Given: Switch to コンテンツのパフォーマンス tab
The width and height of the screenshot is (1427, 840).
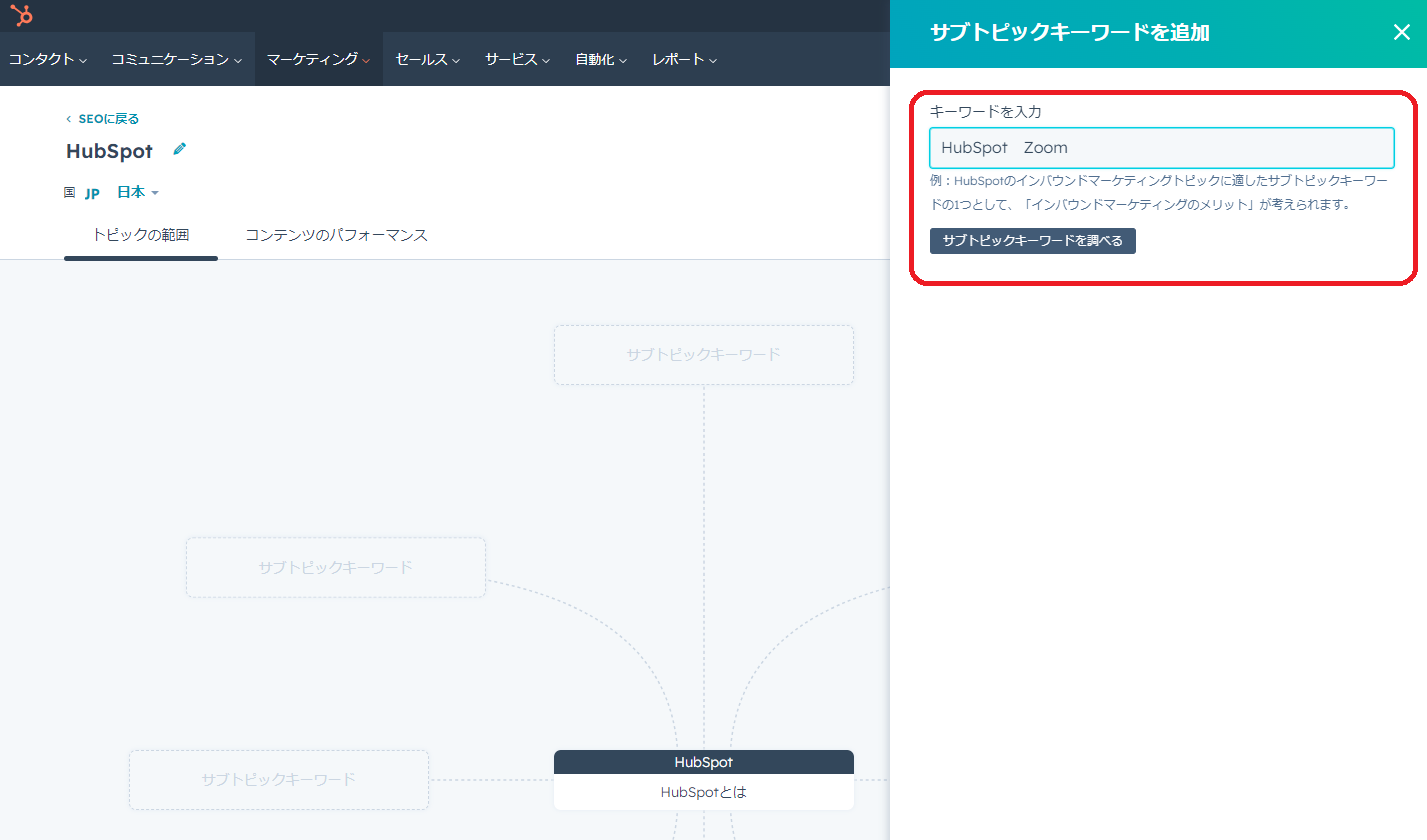Looking at the screenshot, I should tap(337, 235).
